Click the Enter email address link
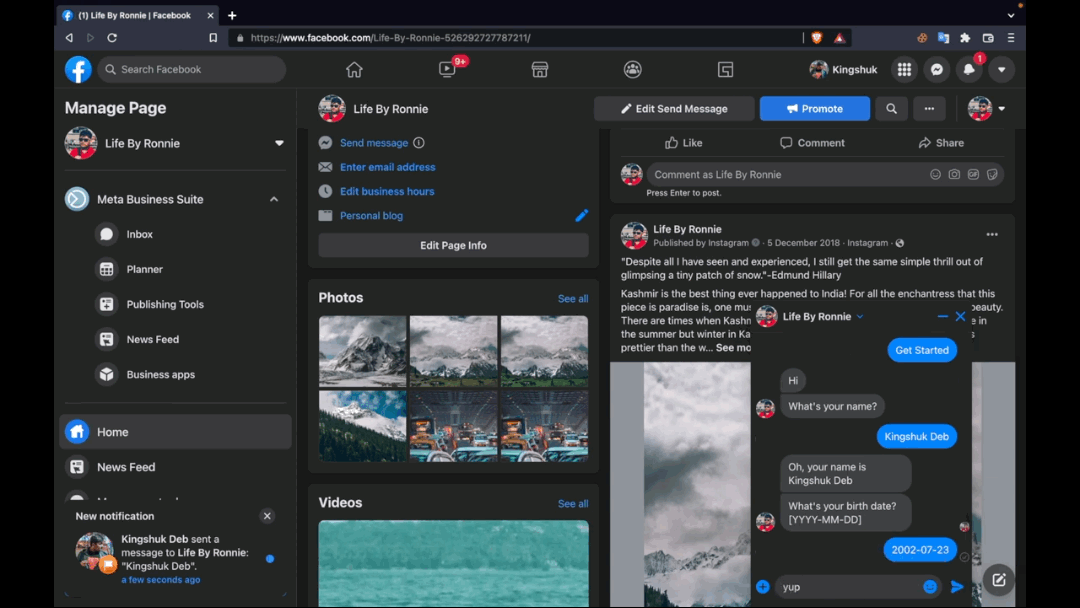This screenshot has height=608, width=1080. [387, 167]
